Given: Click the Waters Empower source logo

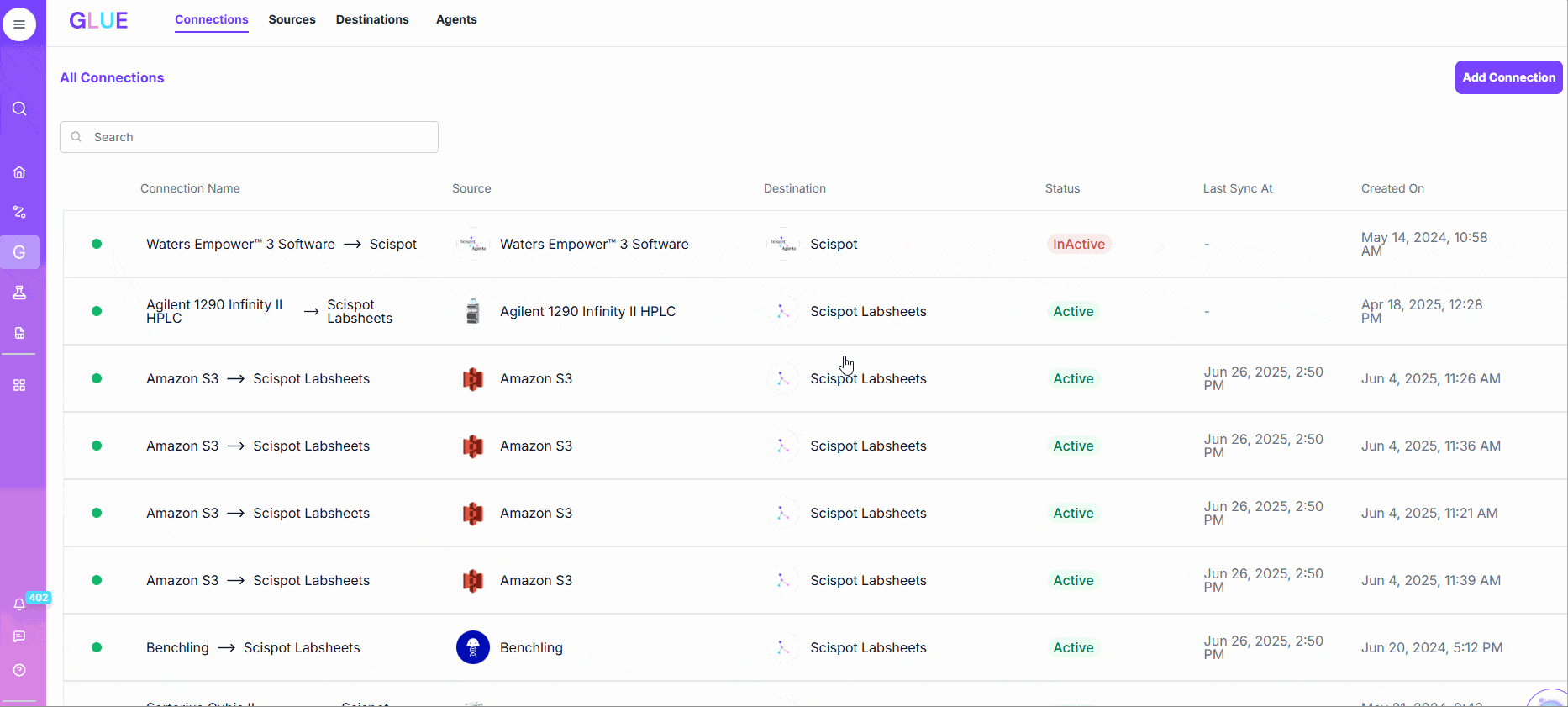Looking at the screenshot, I should (x=473, y=244).
